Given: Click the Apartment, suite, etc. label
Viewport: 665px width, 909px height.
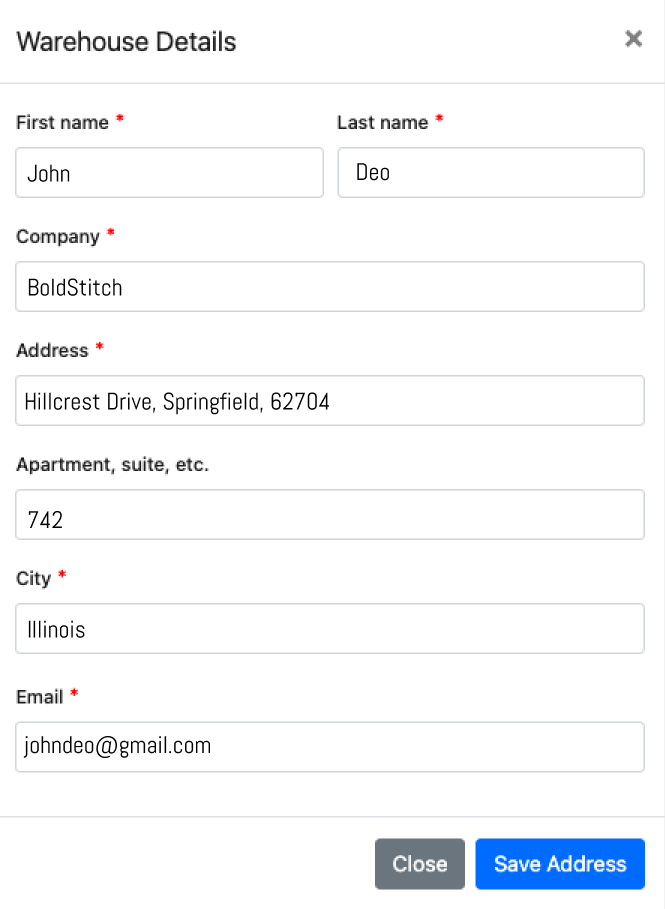Looking at the screenshot, I should [x=112, y=465].
